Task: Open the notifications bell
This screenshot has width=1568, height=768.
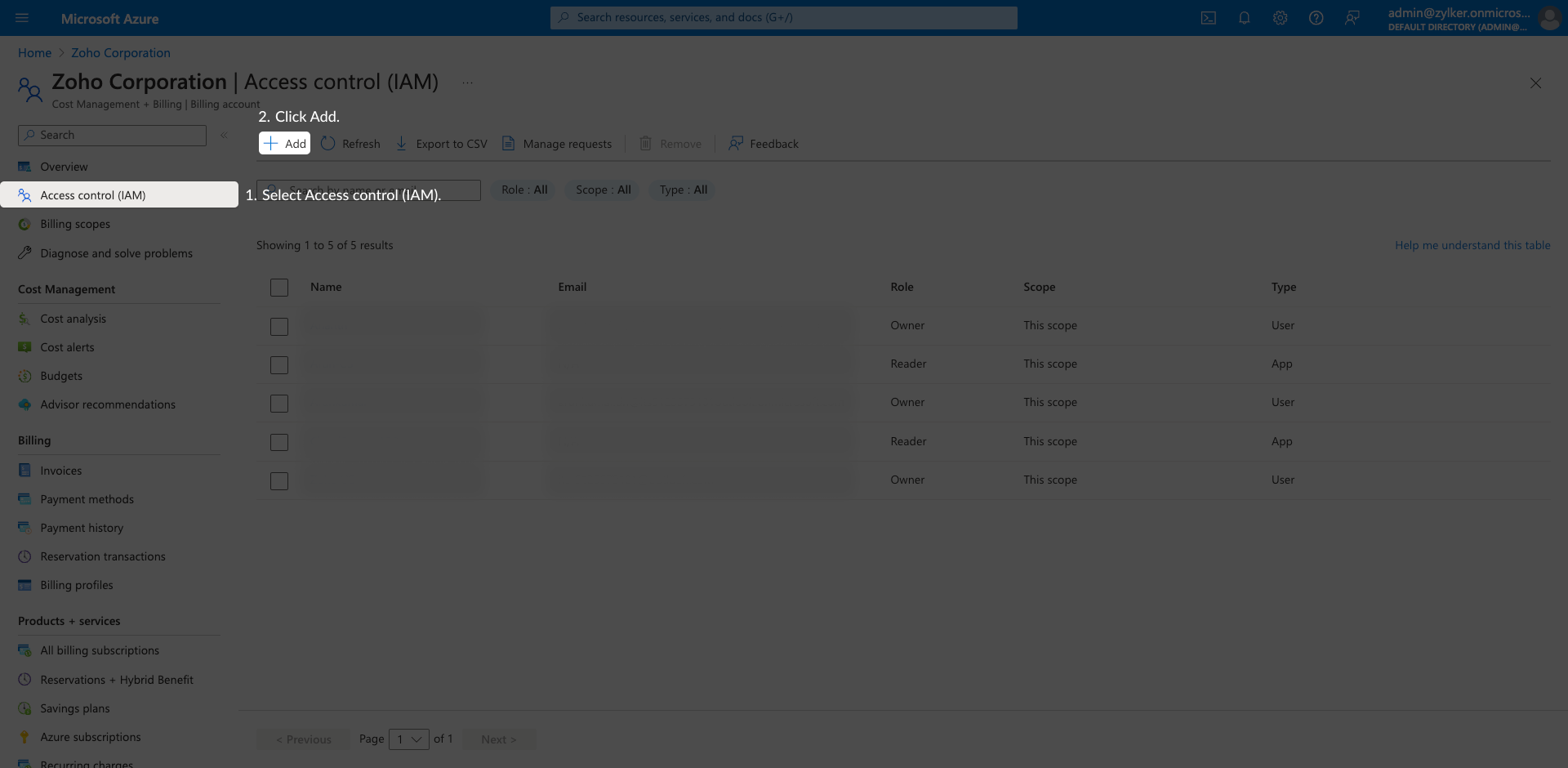Action: tap(1245, 18)
